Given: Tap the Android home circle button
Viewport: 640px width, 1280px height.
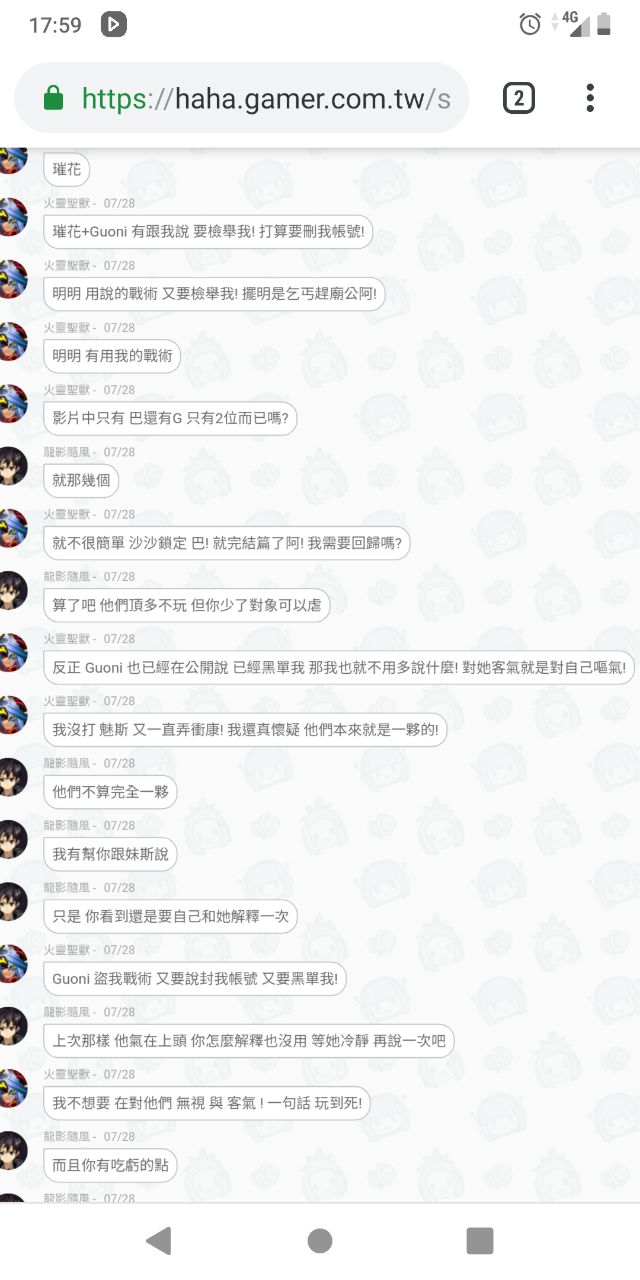Looking at the screenshot, I should pyautogui.click(x=320, y=1240).
